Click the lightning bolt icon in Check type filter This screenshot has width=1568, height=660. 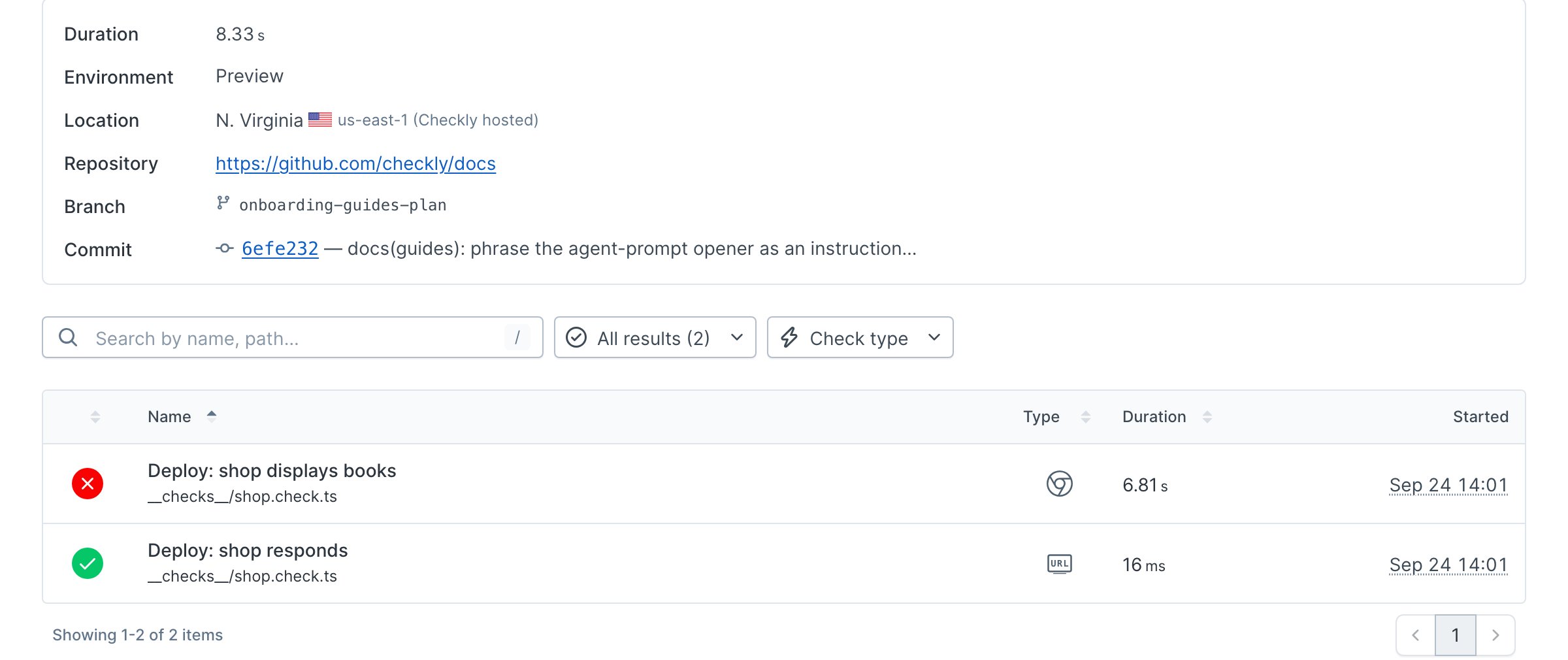[x=789, y=337]
